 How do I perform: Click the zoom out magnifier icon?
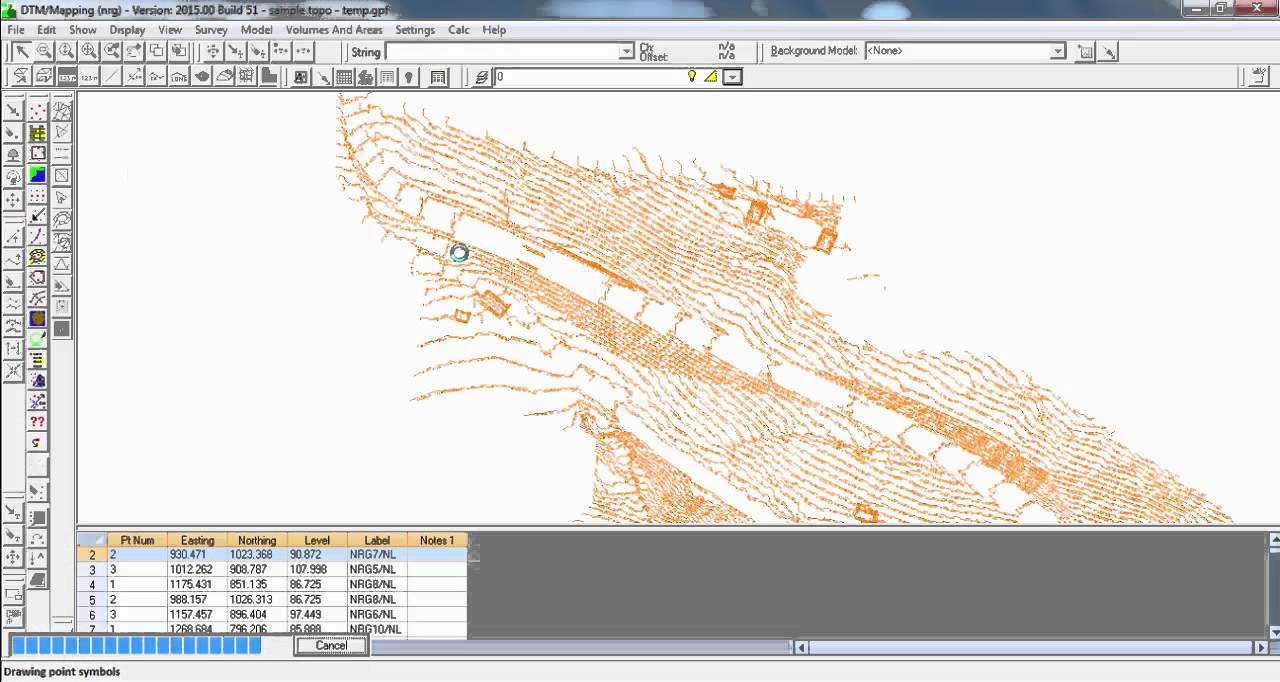tap(44, 51)
